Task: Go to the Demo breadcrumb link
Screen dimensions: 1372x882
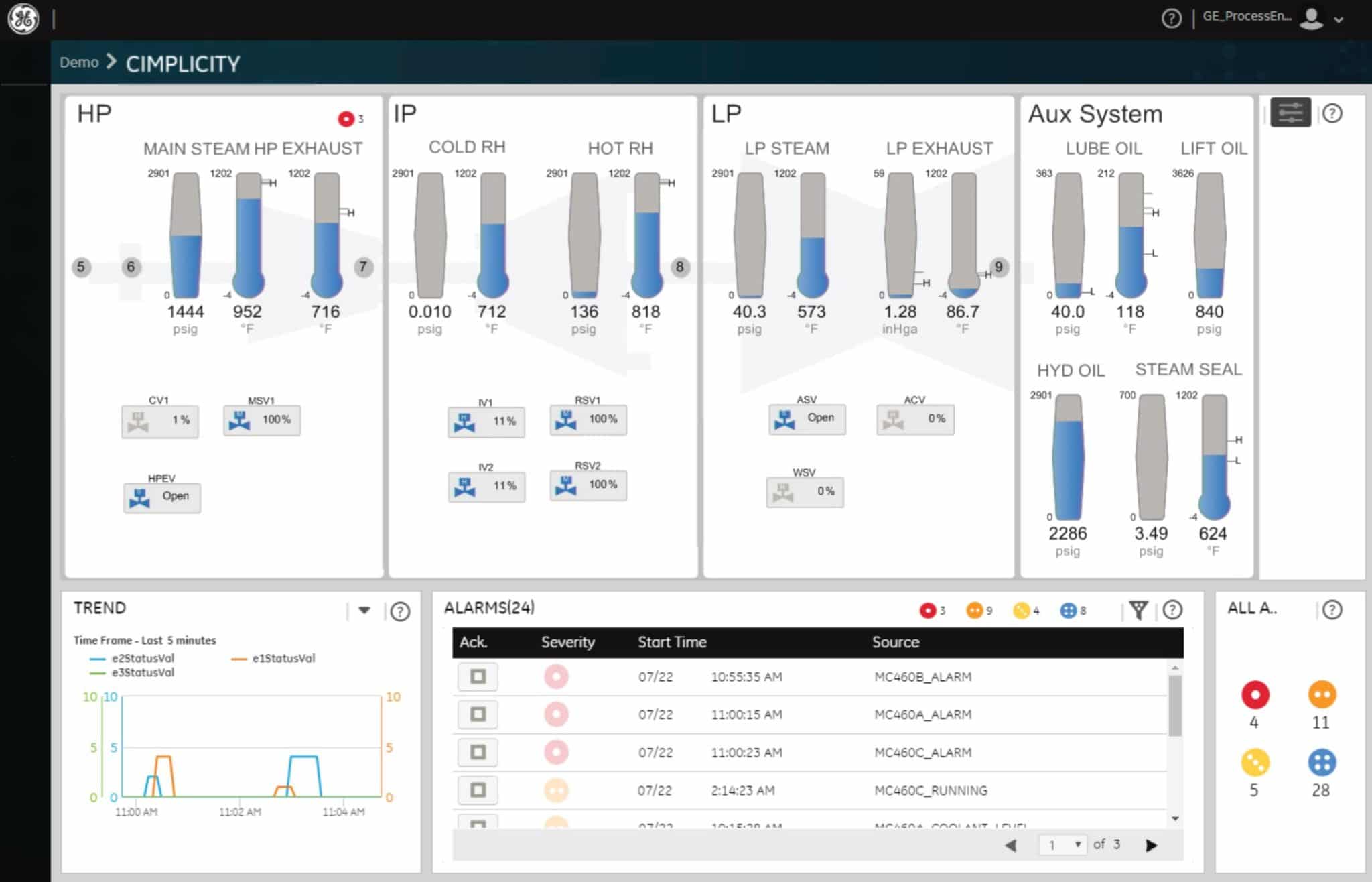Action: (x=79, y=62)
